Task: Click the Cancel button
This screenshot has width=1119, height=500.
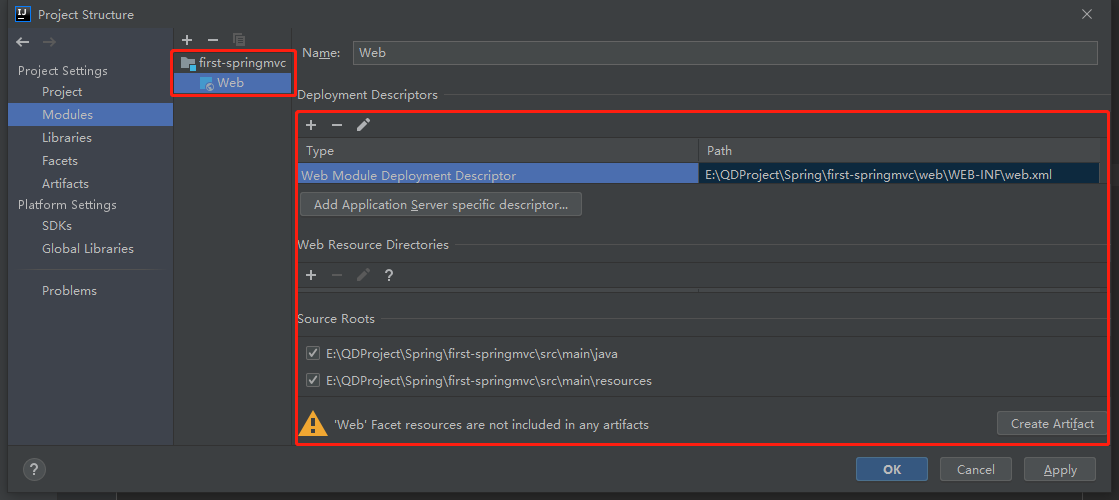Action: (976, 469)
